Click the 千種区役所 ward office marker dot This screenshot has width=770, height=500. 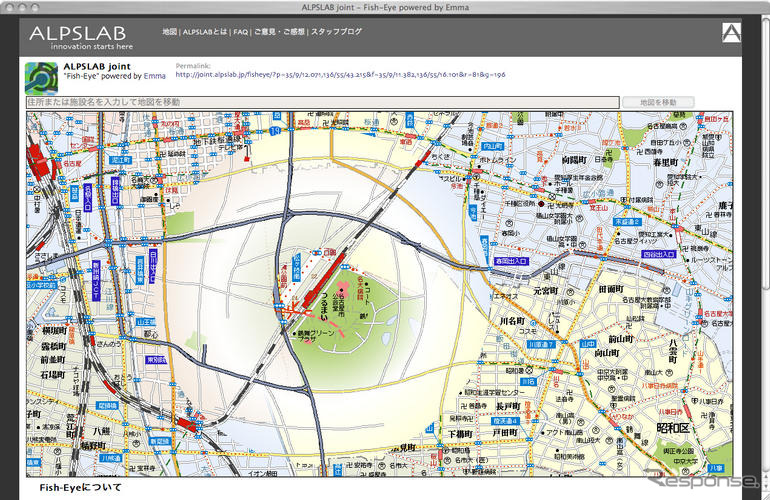pyautogui.click(x=542, y=203)
